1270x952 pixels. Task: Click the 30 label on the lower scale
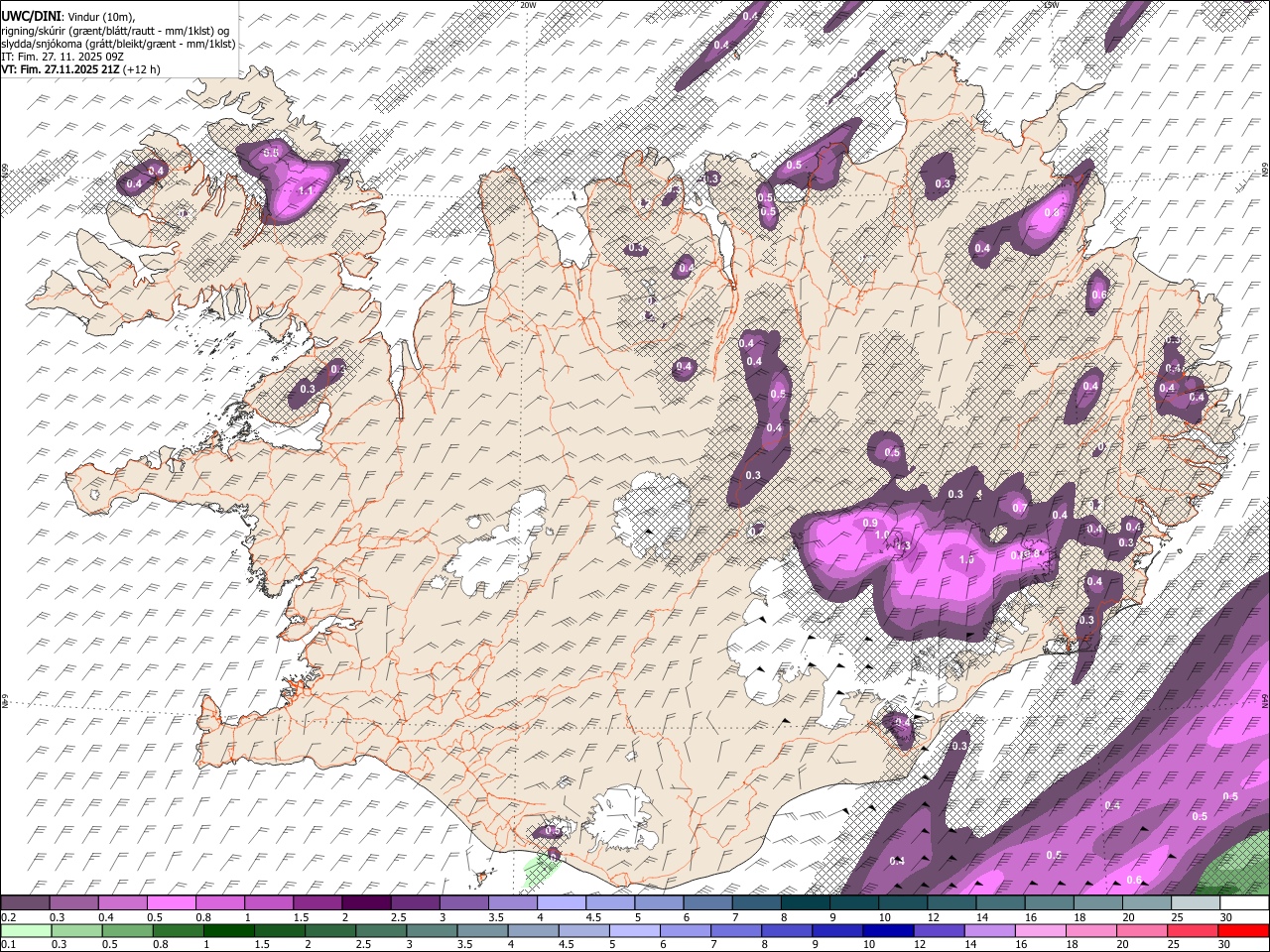click(x=1225, y=944)
